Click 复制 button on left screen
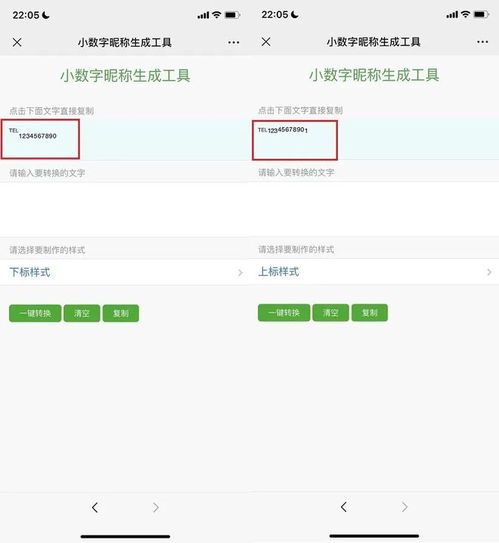 pos(121,313)
